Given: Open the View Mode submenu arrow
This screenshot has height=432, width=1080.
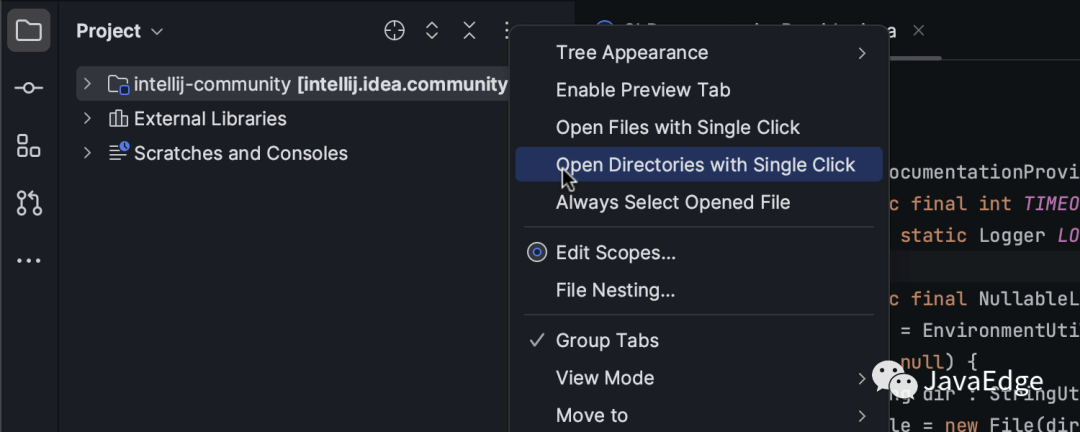Looking at the screenshot, I should click(x=862, y=378).
